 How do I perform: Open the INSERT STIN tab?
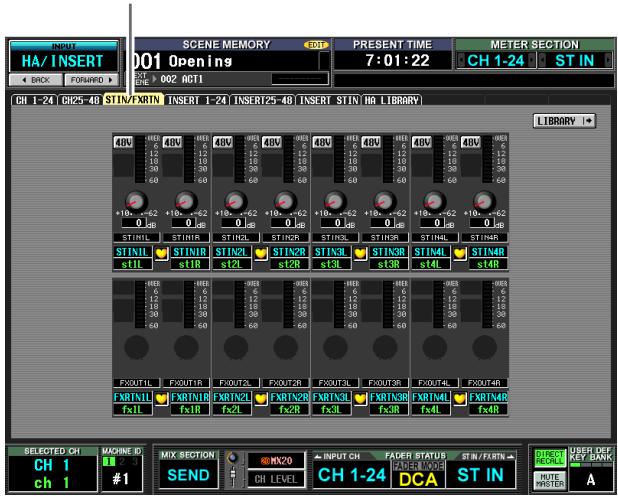pos(328,100)
